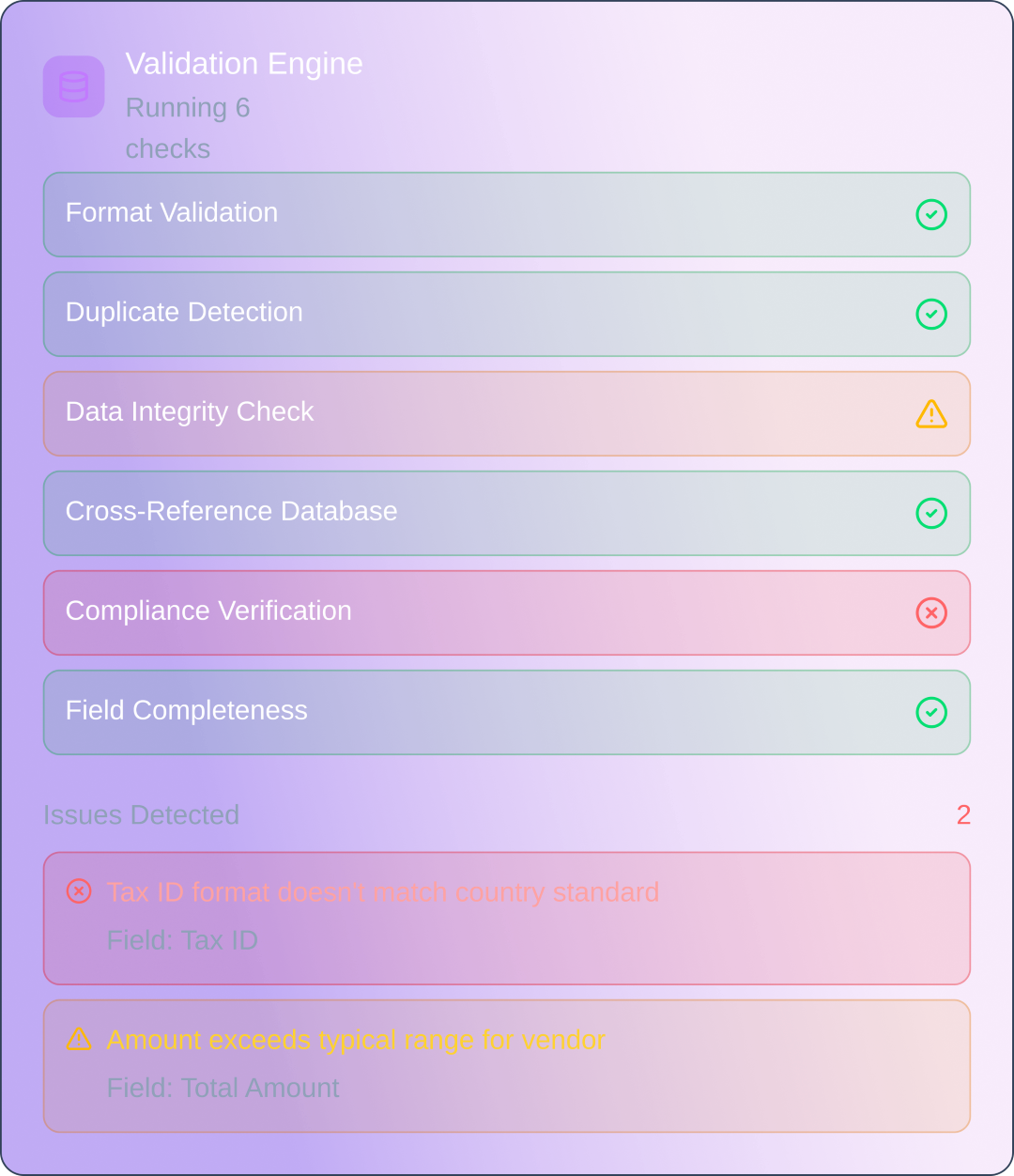This screenshot has height=1176, width=1014.
Task: Click the error icon beside Tax ID issue
Action: (x=80, y=890)
